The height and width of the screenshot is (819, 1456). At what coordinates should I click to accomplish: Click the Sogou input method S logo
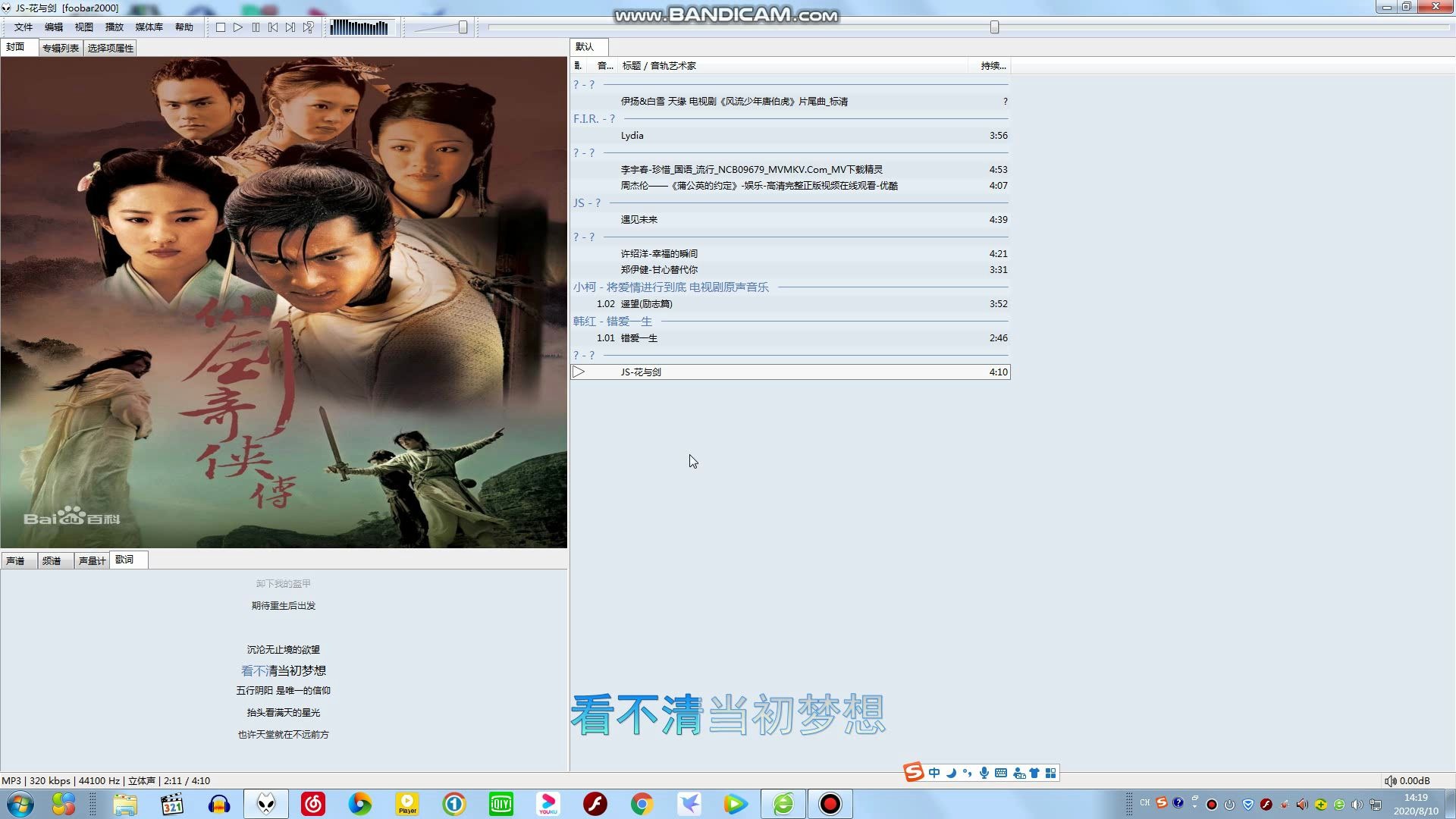(x=914, y=772)
